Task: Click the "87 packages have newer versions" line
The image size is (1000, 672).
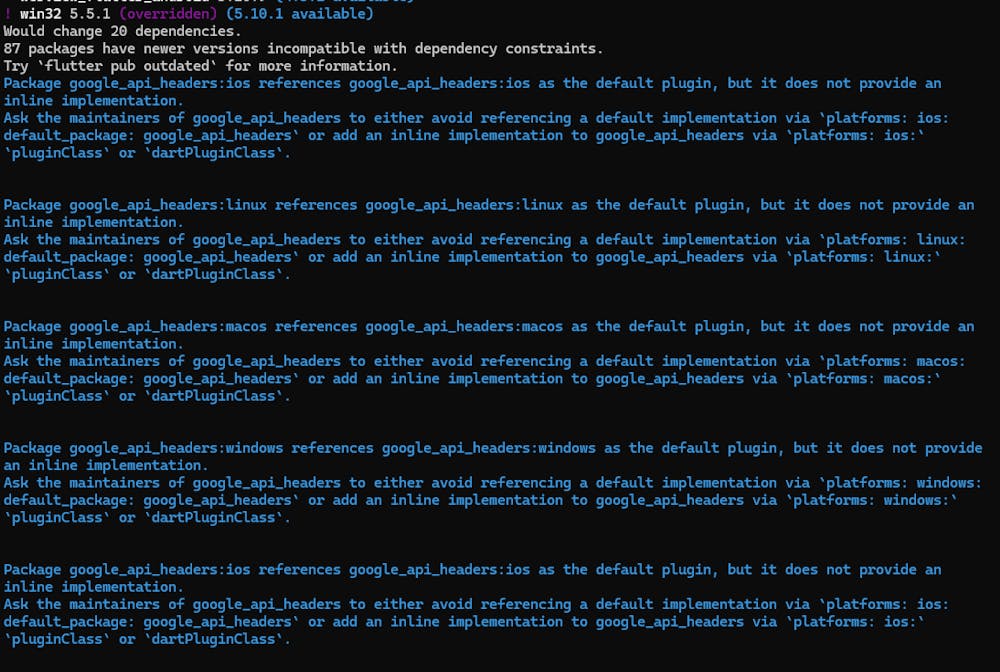Action: tap(303, 48)
